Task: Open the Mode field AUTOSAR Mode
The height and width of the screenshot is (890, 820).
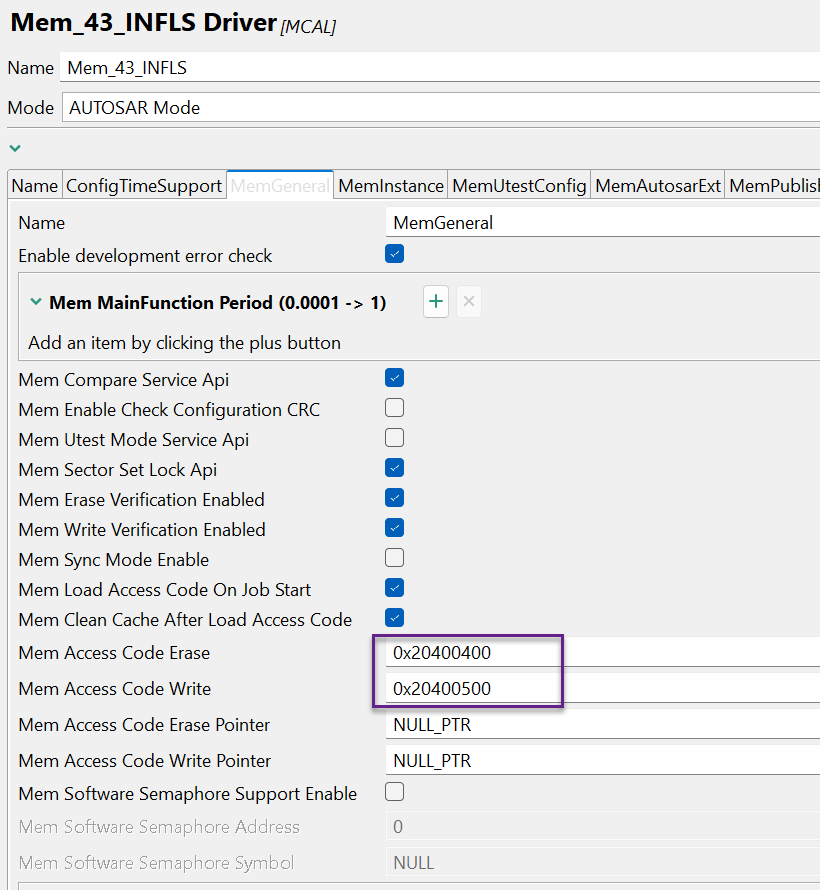Action: (440, 107)
